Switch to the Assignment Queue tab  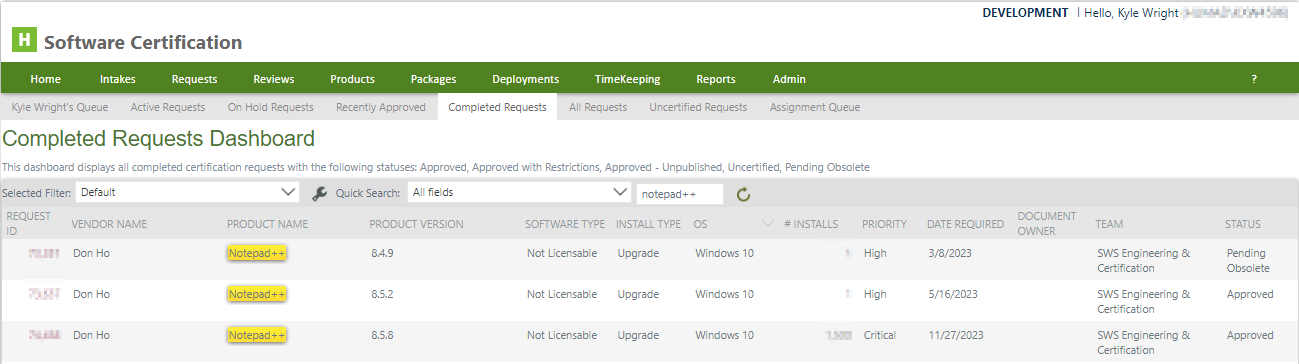[815, 107]
